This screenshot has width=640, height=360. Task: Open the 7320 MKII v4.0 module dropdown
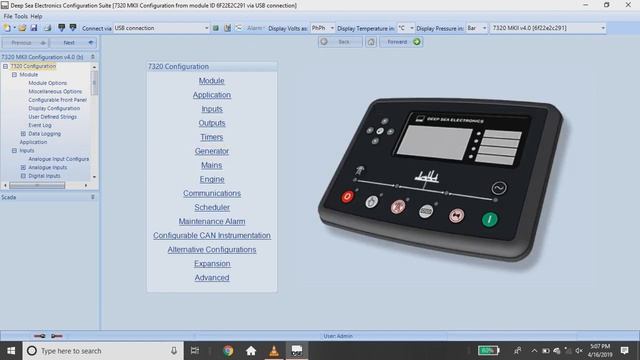(x=602, y=28)
